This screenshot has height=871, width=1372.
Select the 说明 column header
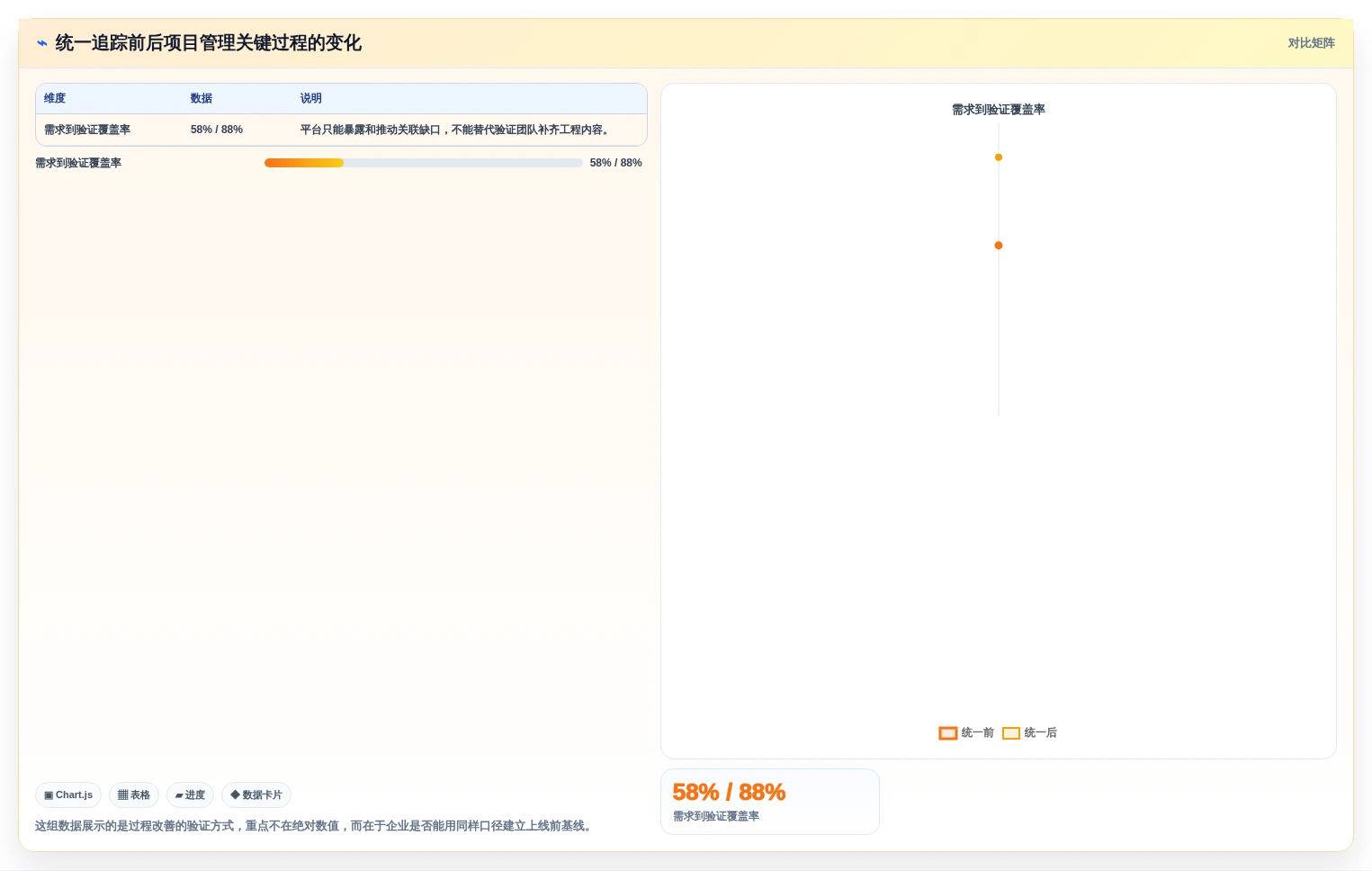coord(311,98)
